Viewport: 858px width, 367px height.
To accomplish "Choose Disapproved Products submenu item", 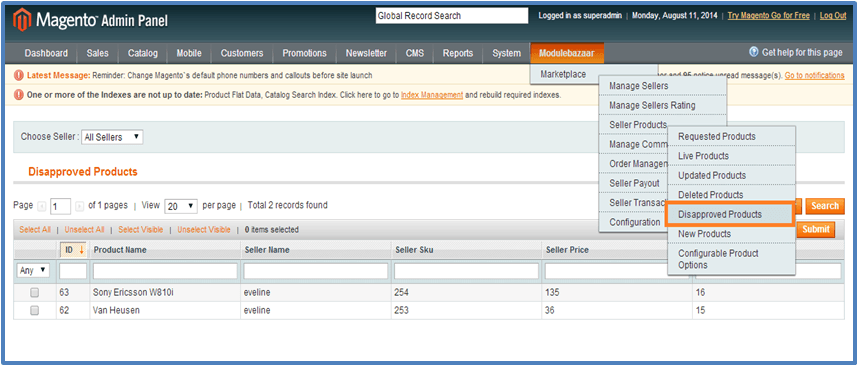I will tap(730, 214).
